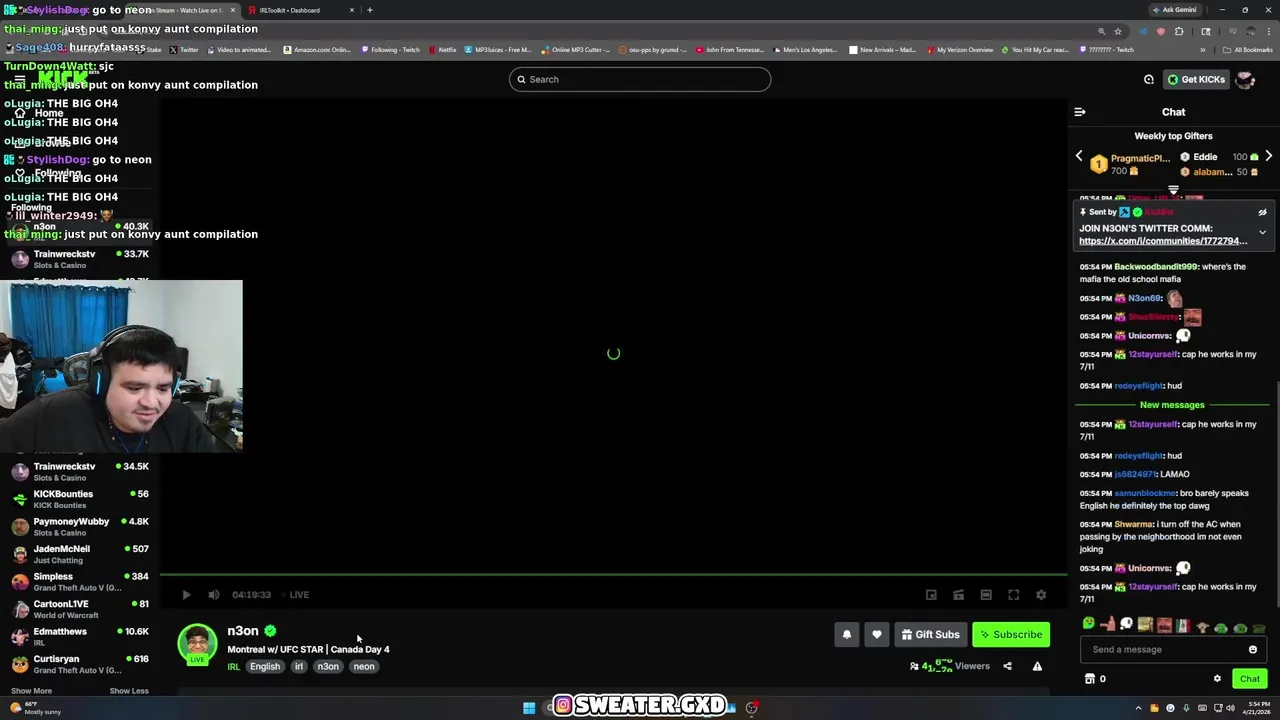1280x720 pixels.
Task: Click the green Chat send button
Action: click(1250, 679)
